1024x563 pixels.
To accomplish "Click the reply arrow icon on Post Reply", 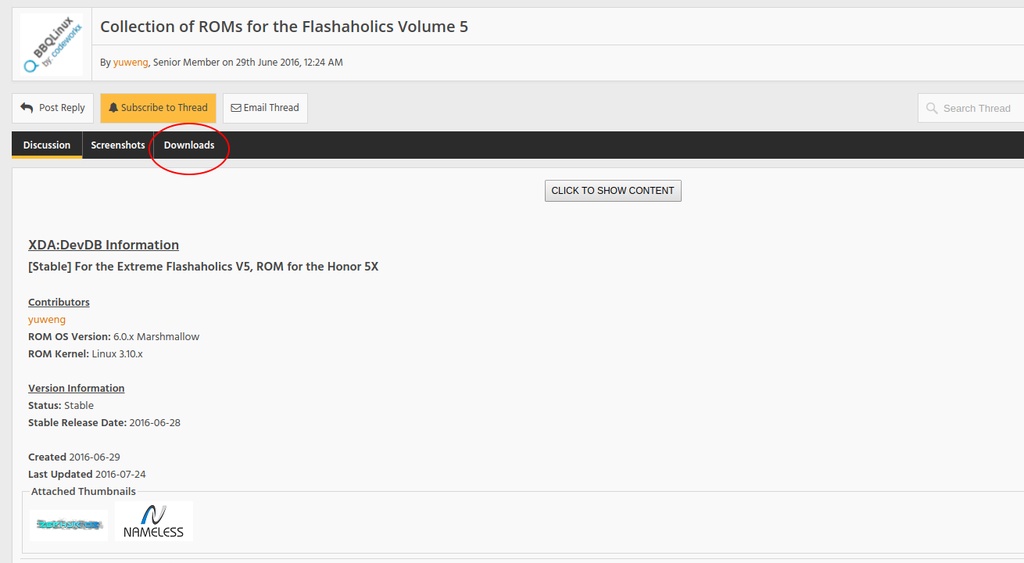I will tap(27, 108).
